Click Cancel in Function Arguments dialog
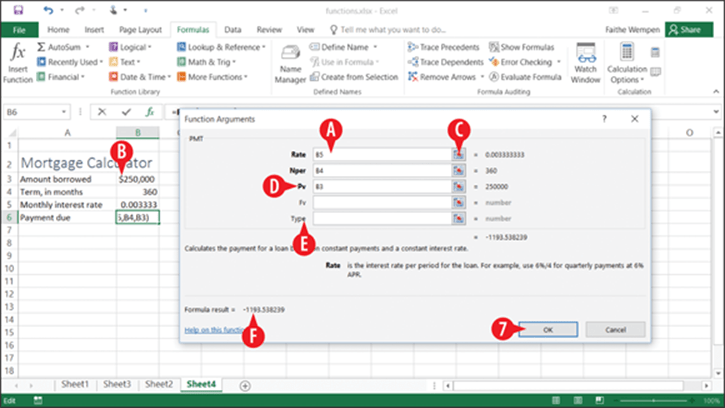 pos(615,329)
